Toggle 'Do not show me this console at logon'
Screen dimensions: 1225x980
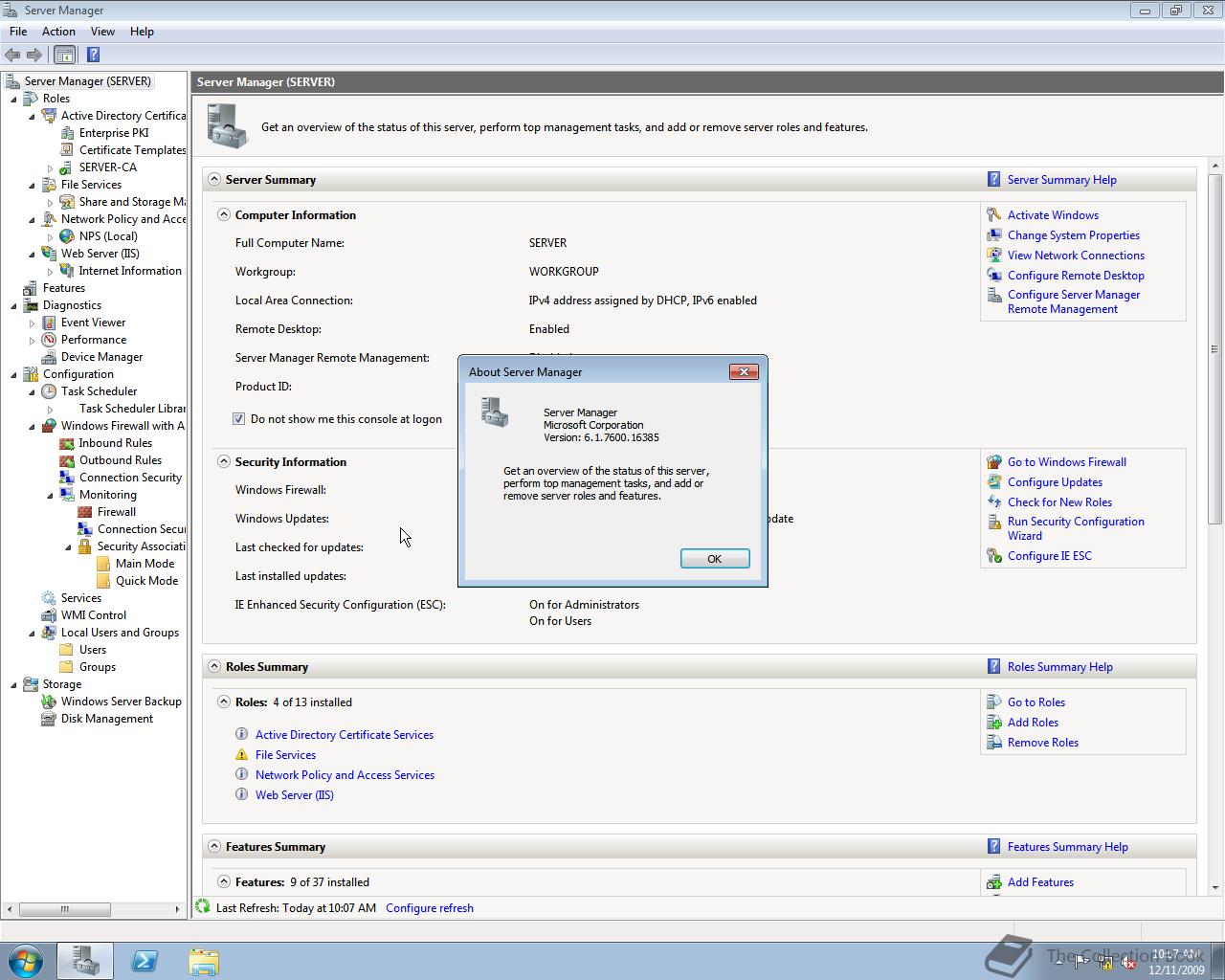click(x=239, y=419)
